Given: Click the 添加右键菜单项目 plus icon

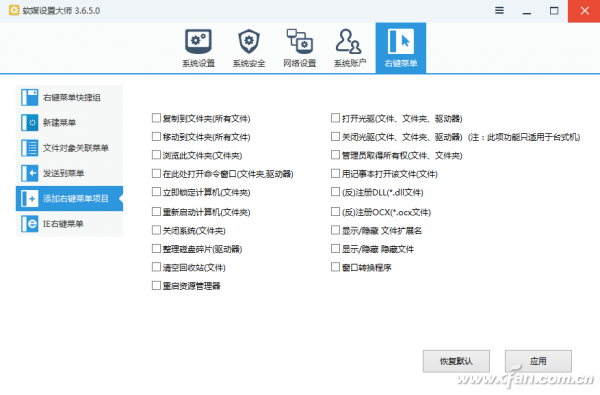Looking at the screenshot, I should 29,198.
